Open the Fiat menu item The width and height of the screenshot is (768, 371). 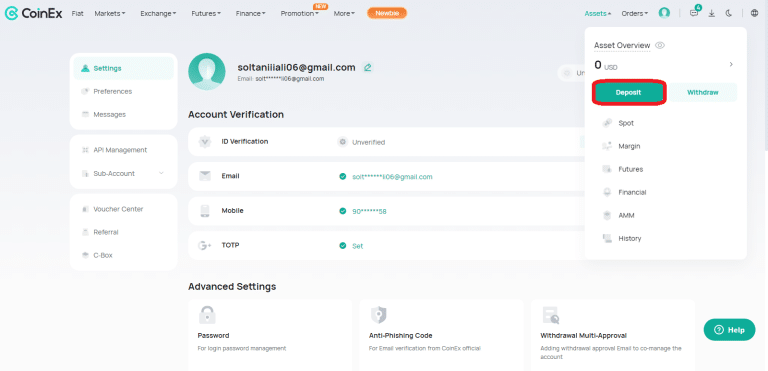pyautogui.click(x=77, y=13)
